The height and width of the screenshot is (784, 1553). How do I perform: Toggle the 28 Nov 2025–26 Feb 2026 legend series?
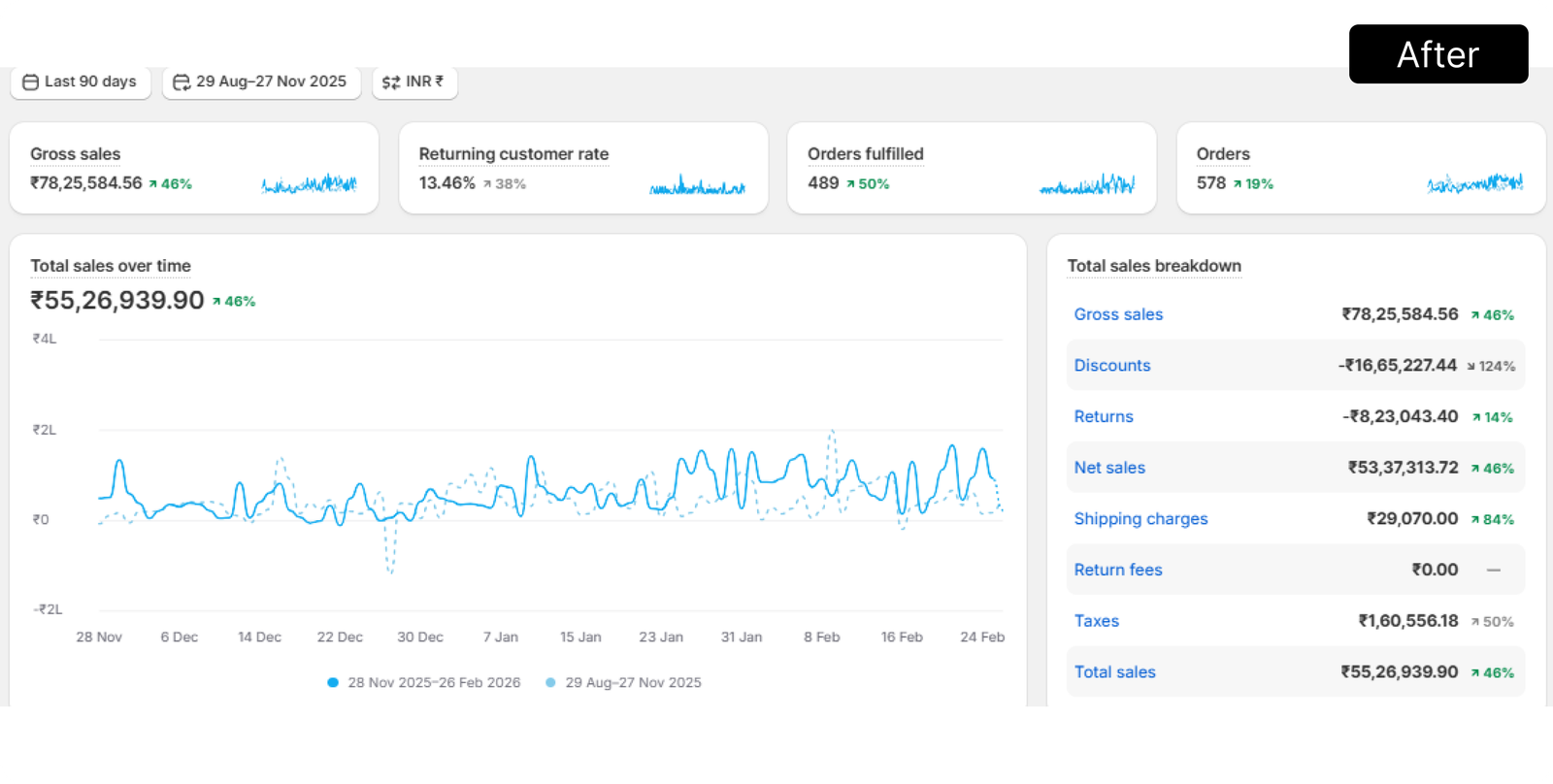tap(434, 683)
